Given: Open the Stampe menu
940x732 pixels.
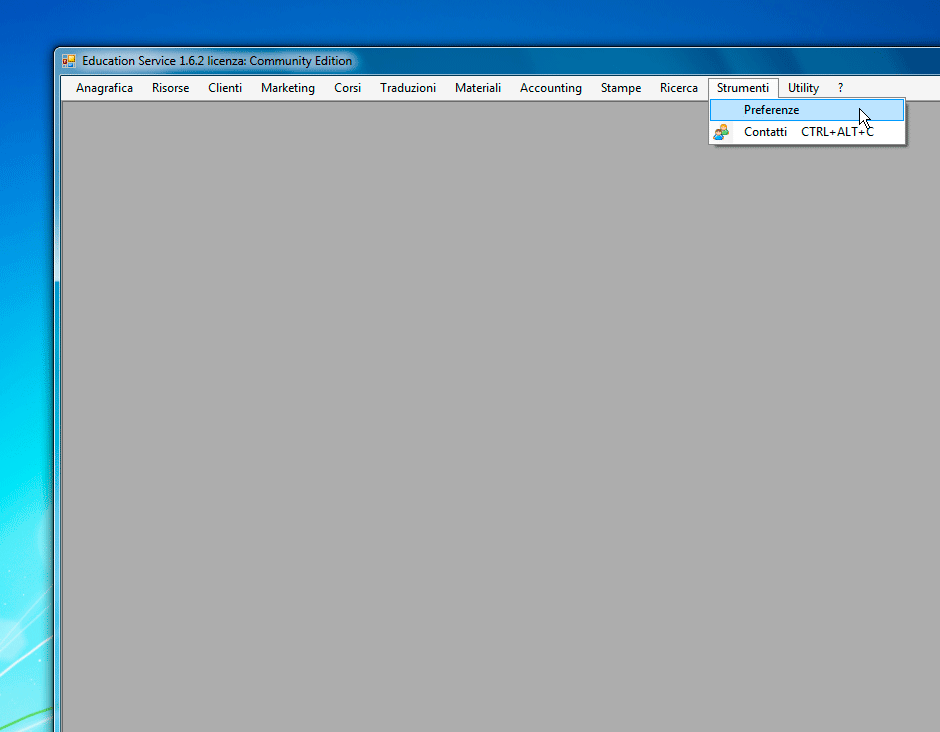Looking at the screenshot, I should click(620, 88).
